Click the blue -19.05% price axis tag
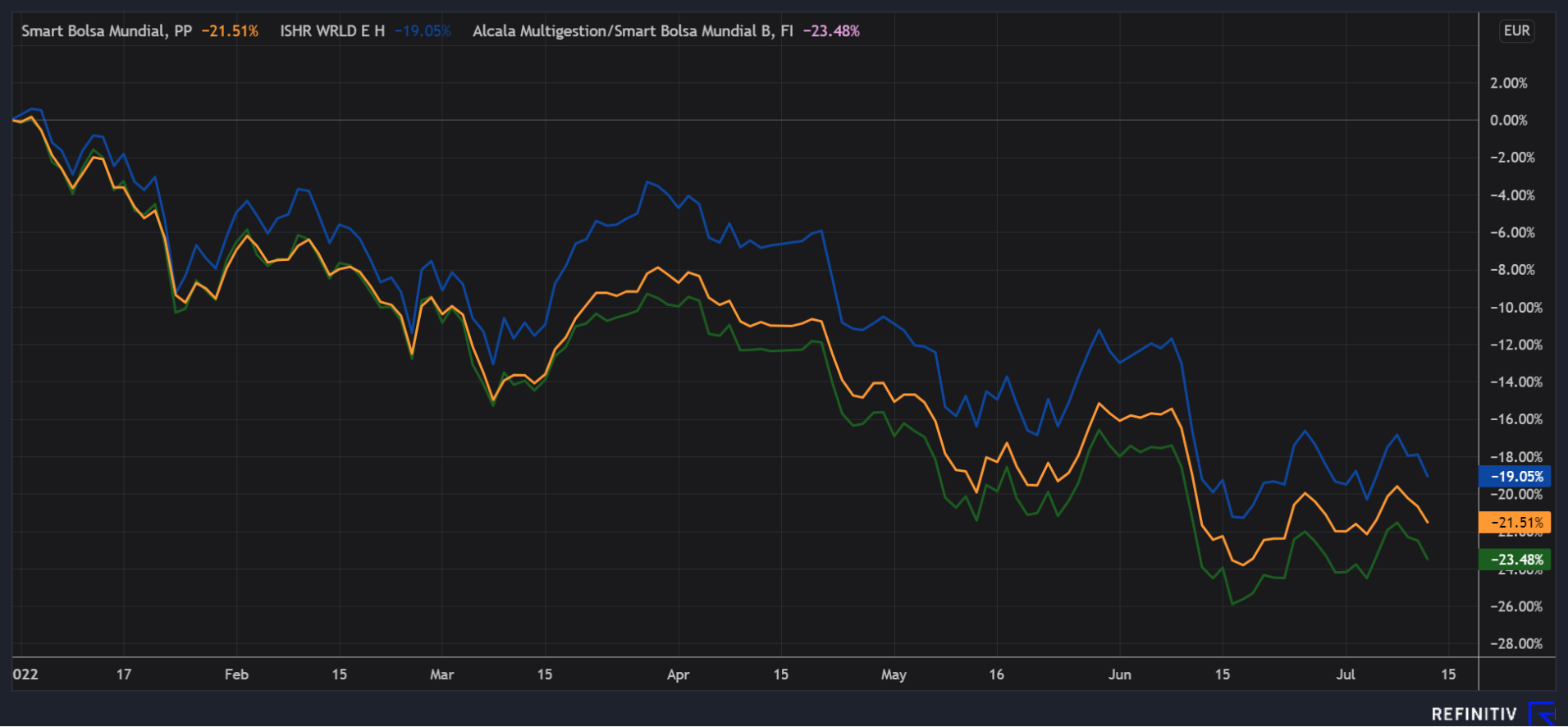This screenshot has width=1568, height=727. pos(1515,476)
